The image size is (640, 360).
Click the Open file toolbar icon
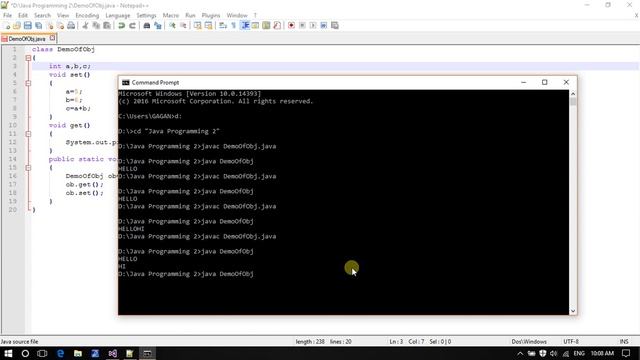(x=17, y=25)
